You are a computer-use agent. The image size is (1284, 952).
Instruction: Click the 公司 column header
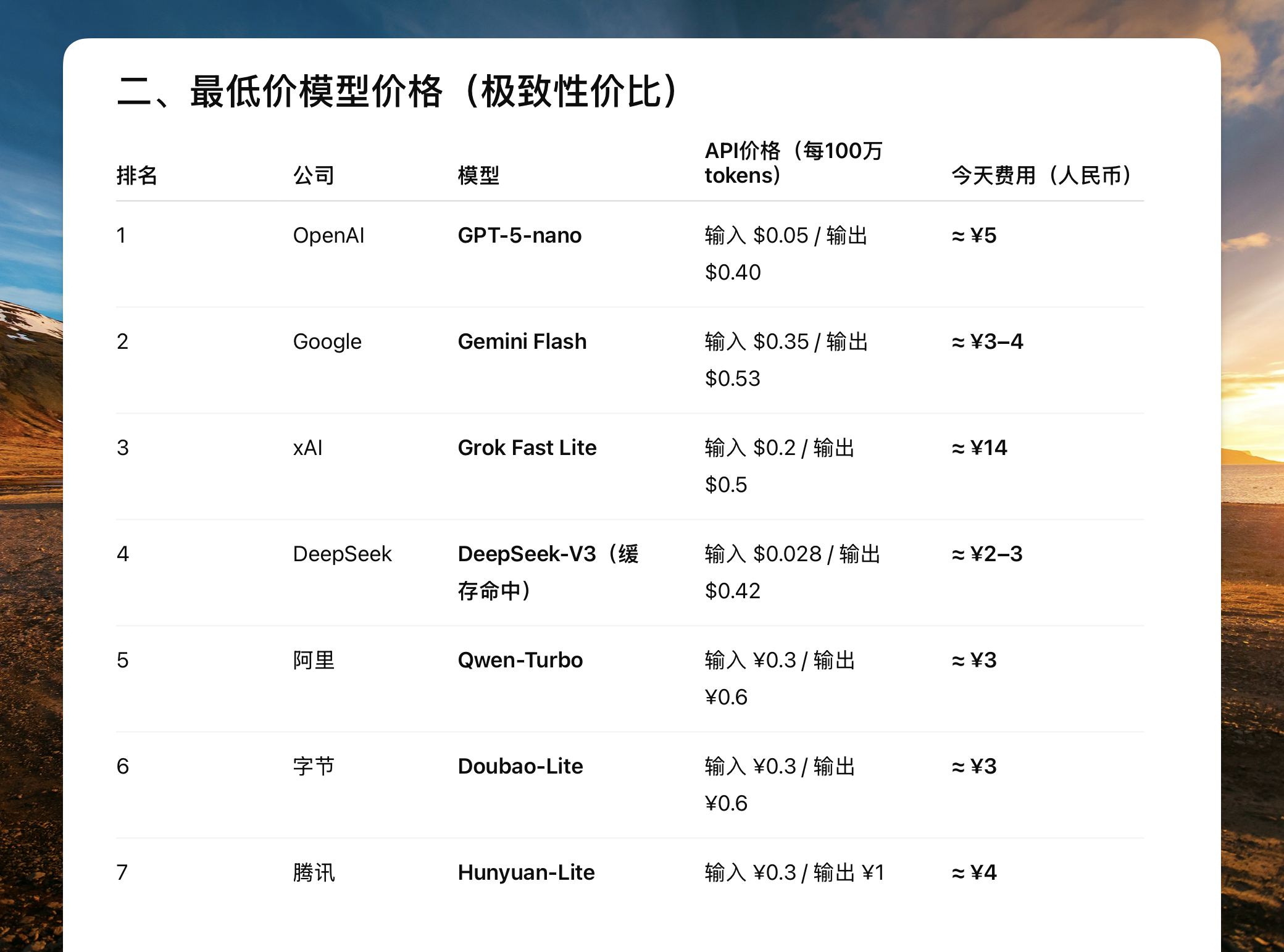pyautogui.click(x=314, y=176)
